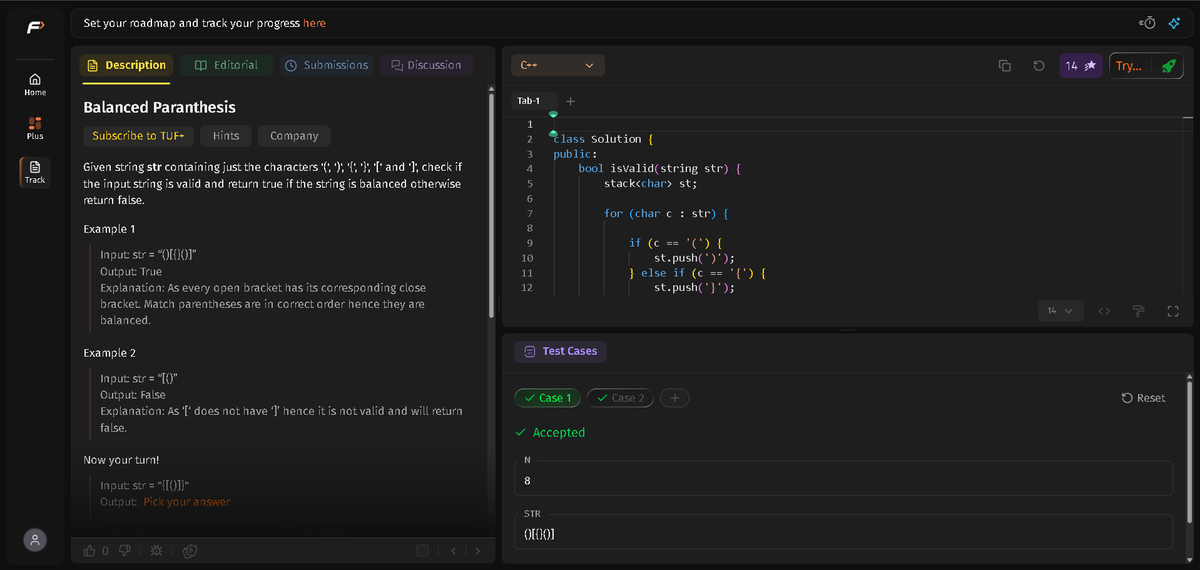1200x570 pixels.
Task: Click the stopwatch timer icon
Action: (1148, 23)
